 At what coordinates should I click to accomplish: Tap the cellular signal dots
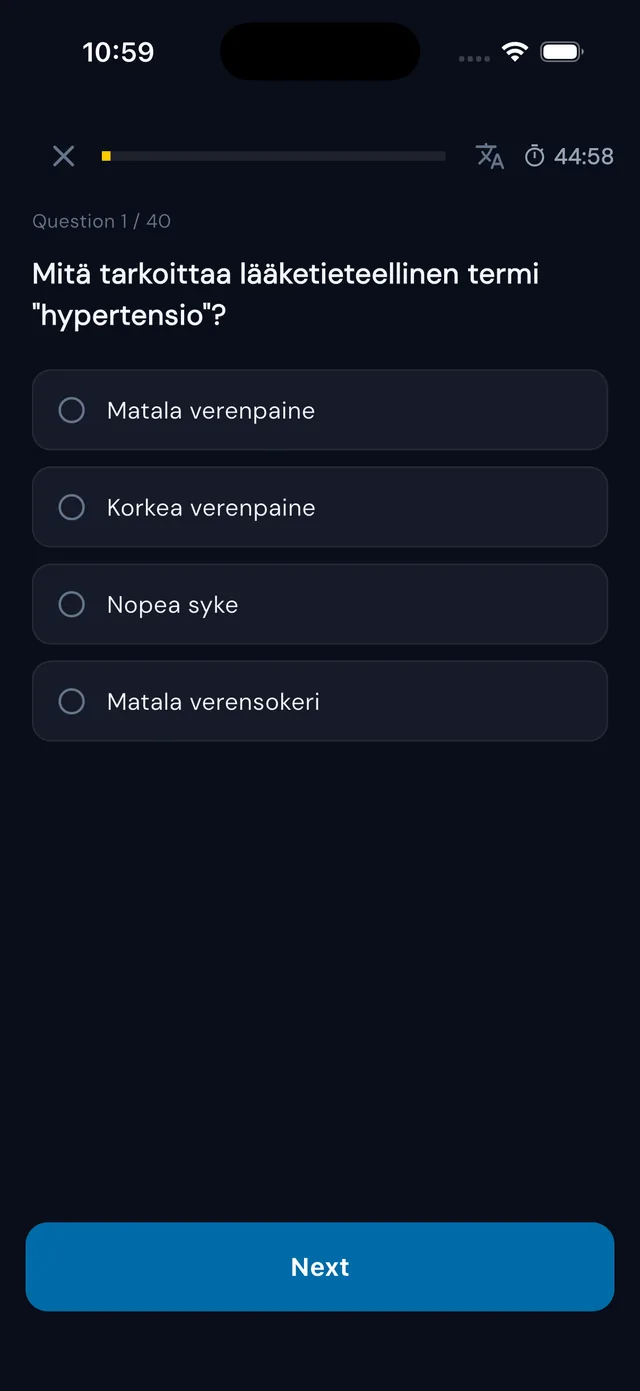(x=474, y=58)
